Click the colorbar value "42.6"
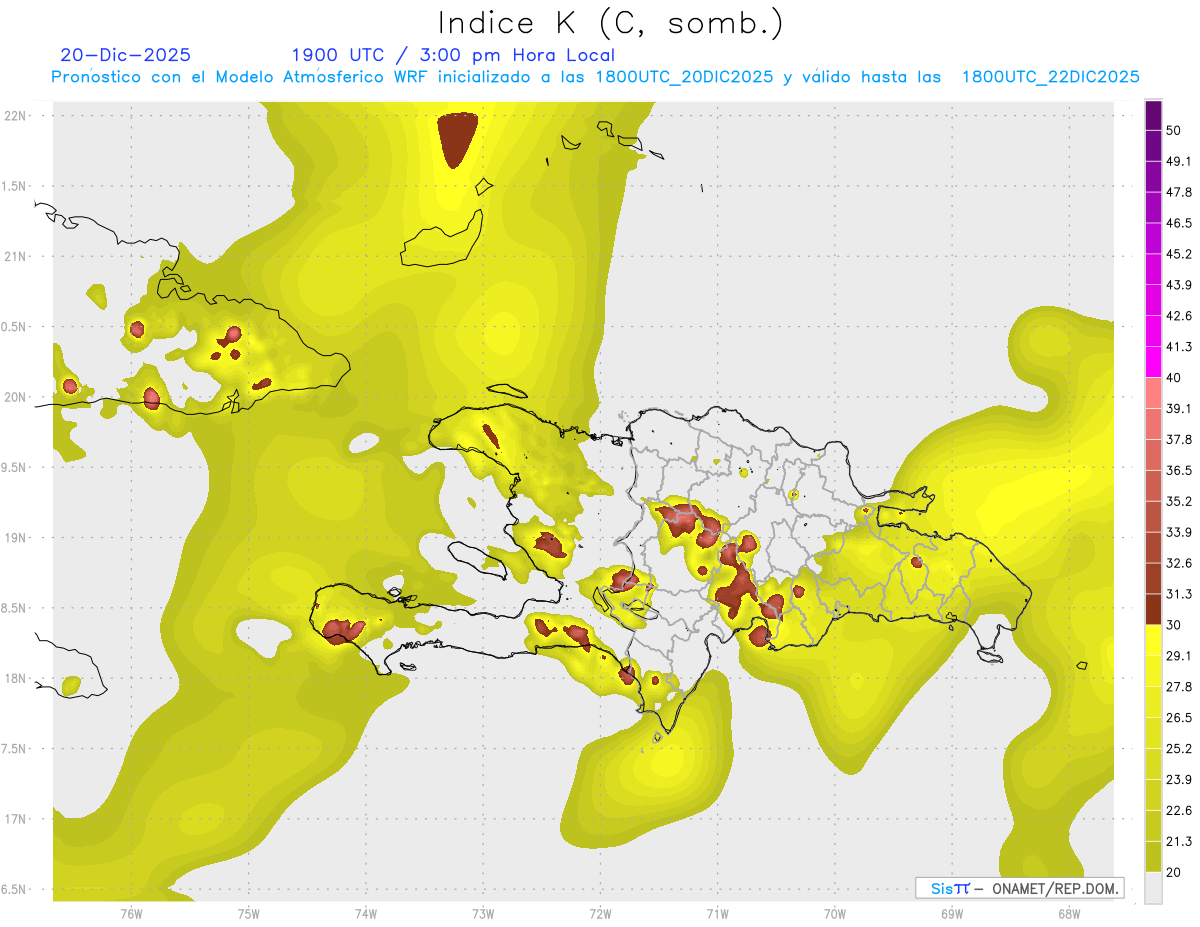This screenshot has width=1200, height=927. (x=1179, y=316)
